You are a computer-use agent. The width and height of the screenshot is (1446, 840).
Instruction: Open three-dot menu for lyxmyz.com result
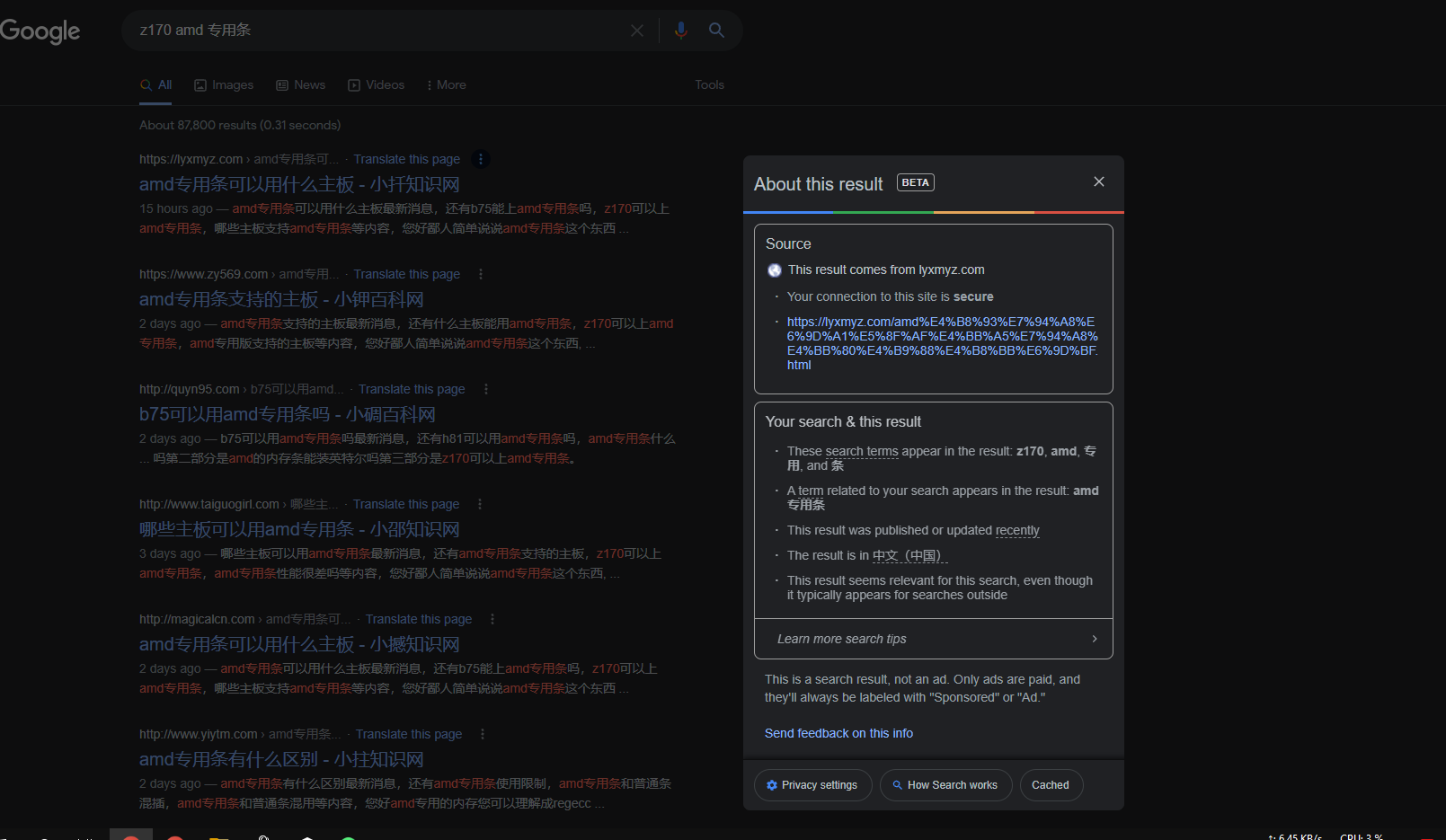point(481,159)
